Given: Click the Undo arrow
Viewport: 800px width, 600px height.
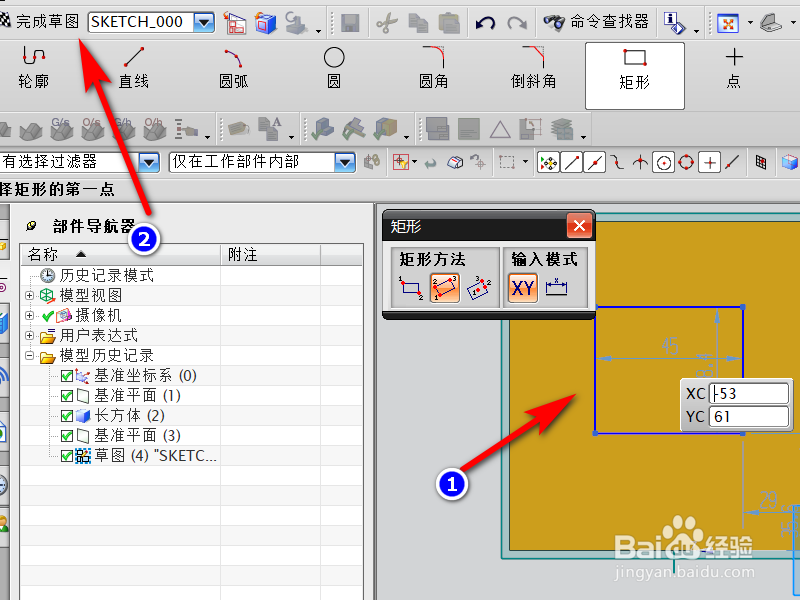Looking at the screenshot, I should [485, 22].
